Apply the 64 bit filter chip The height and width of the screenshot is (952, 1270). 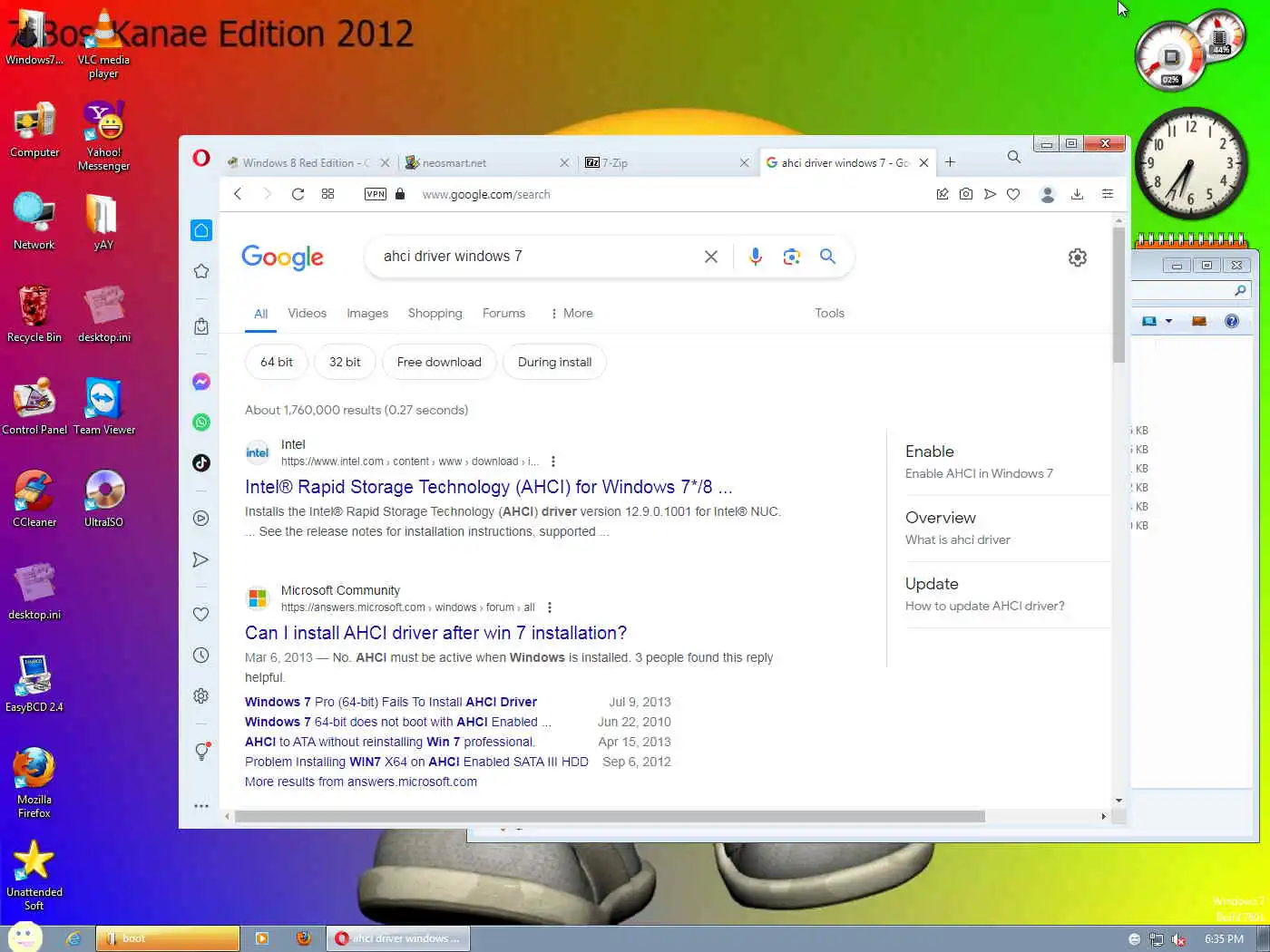click(x=277, y=362)
